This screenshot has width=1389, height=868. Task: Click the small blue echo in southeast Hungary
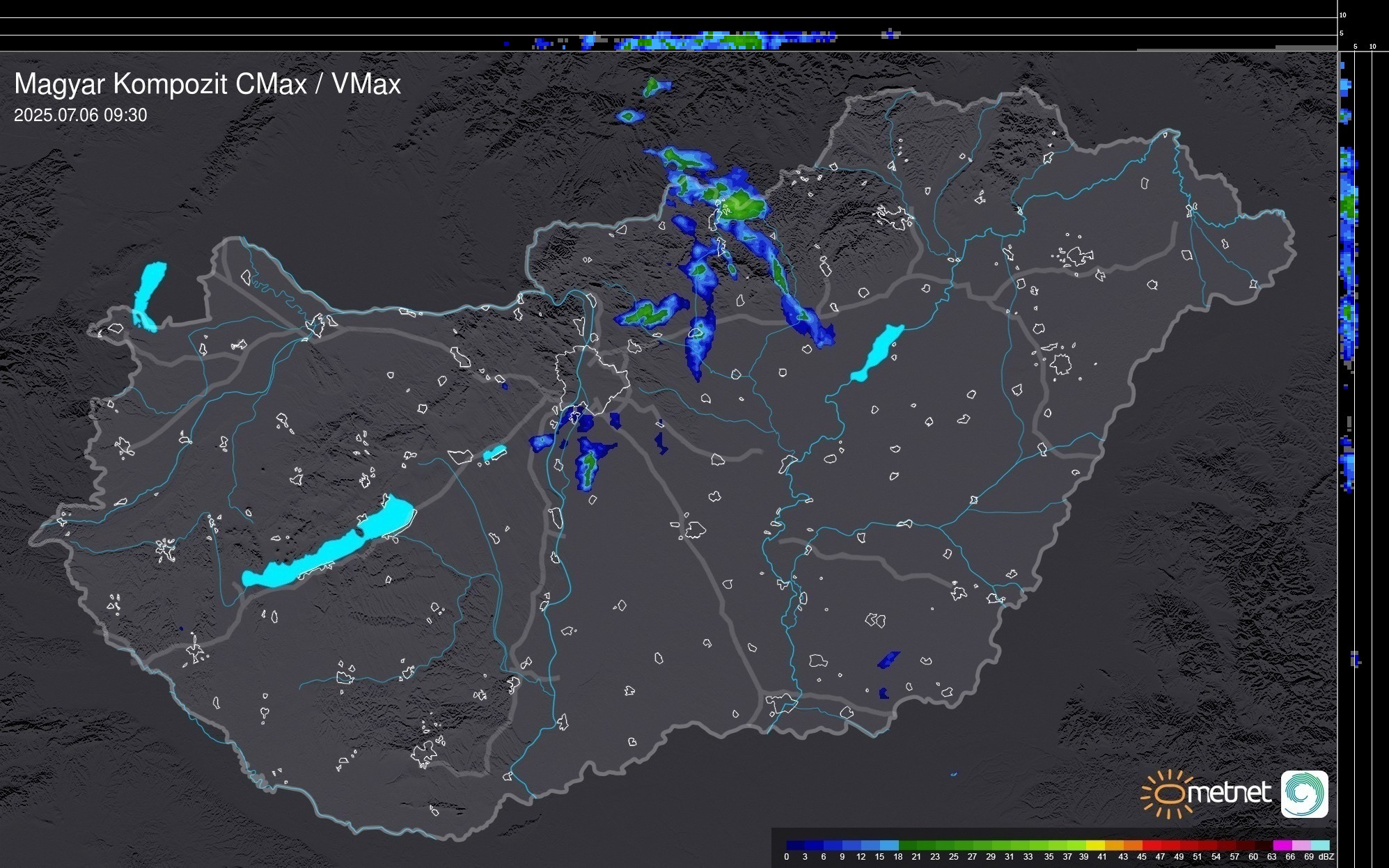click(888, 659)
